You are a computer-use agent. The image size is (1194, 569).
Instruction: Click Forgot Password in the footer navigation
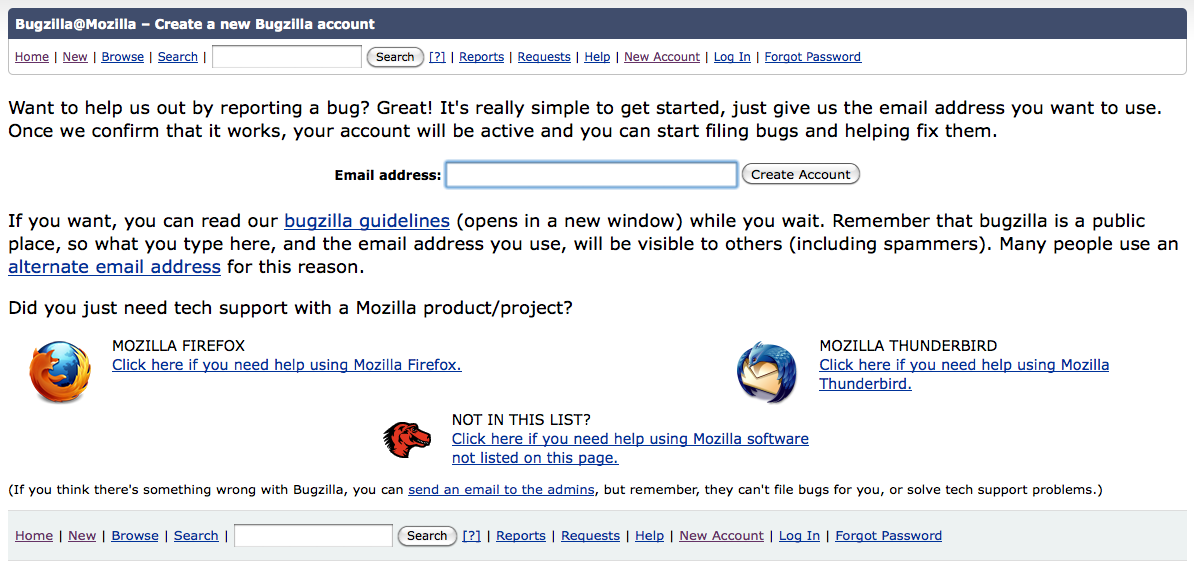(888, 536)
